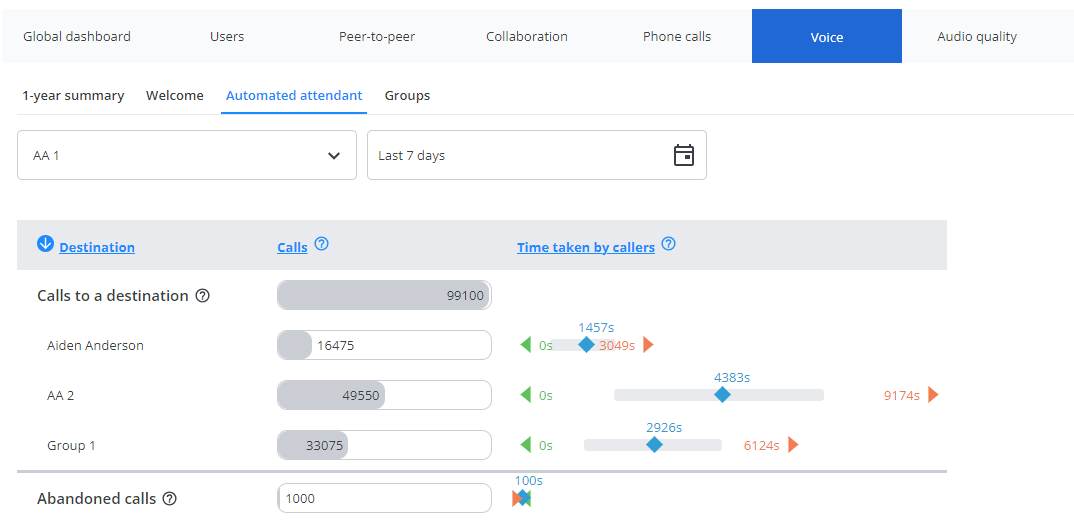Select the 1-year summary sub-tab

click(73, 96)
